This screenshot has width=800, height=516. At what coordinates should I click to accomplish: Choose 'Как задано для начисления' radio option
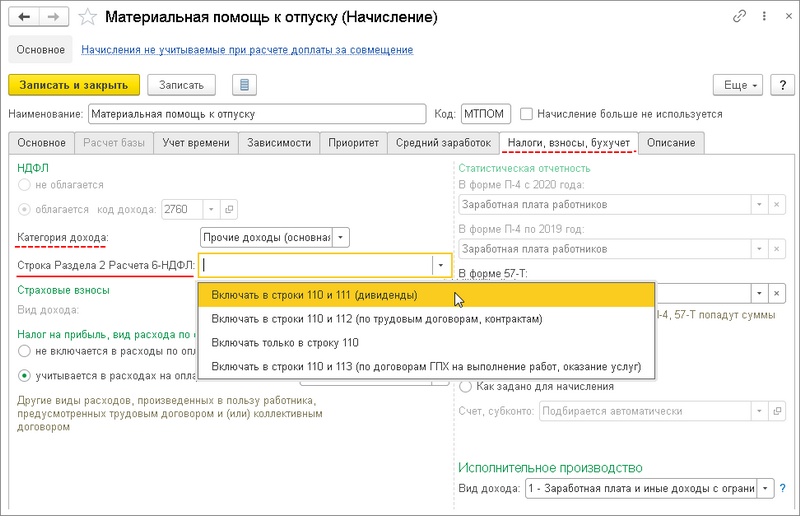click(x=466, y=387)
